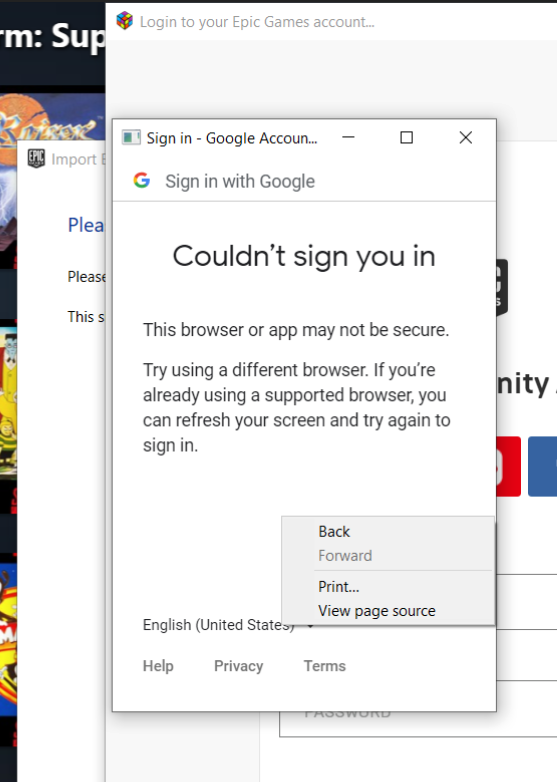The height and width of the screenshot is (782, 557).
Task: Click the Google sign-in window title icon
Action: pyautogui.click(x=131, y=137)
